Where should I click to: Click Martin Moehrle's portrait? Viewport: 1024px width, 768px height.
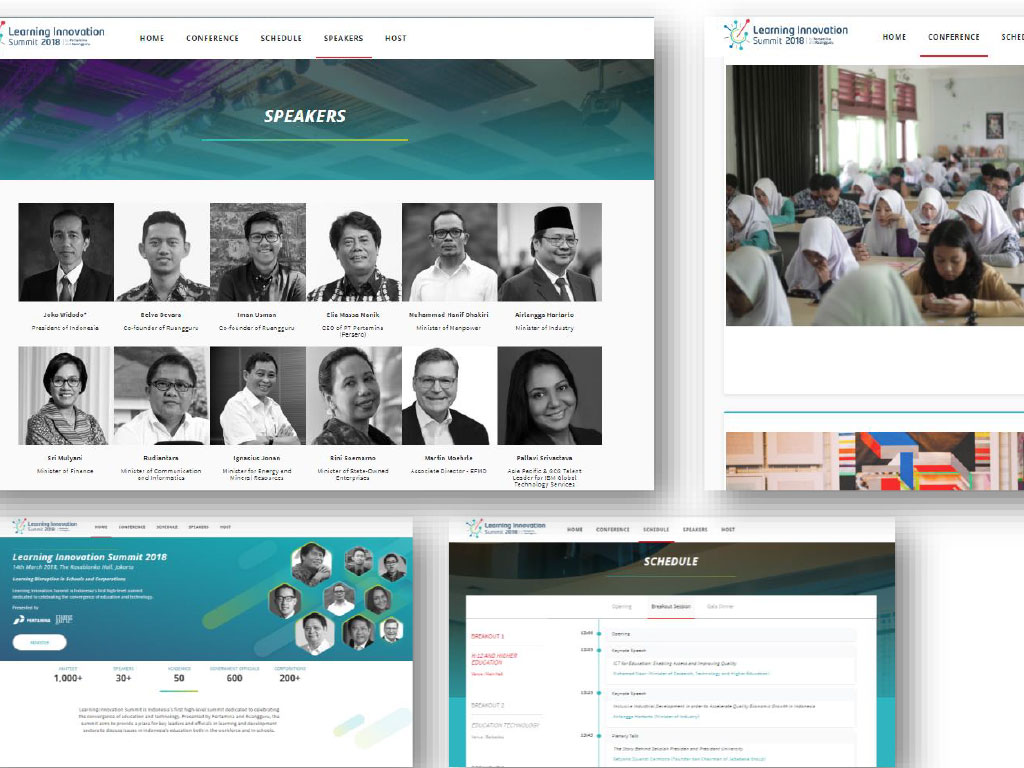point(450,396)
